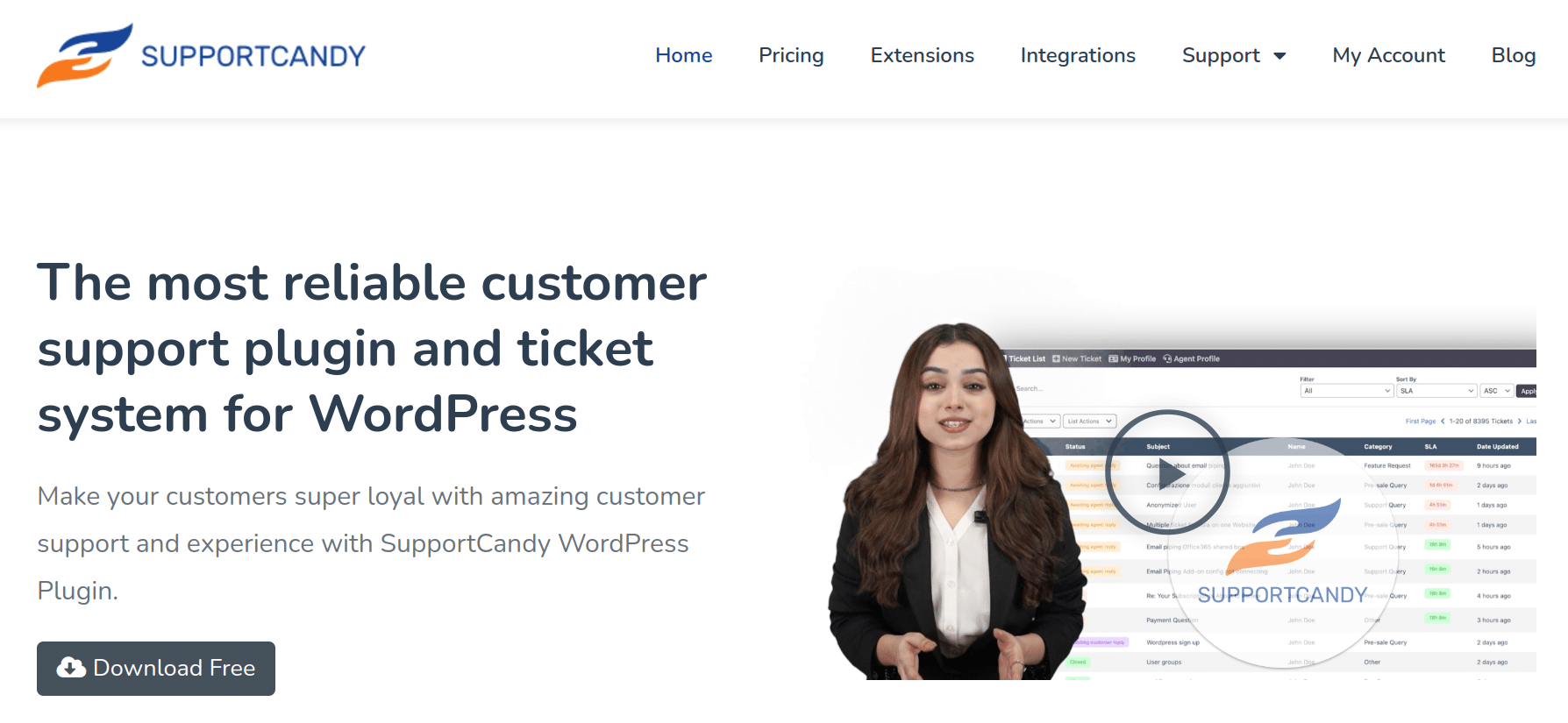Click the Download Free button
1568x723 pixels.
156,669
